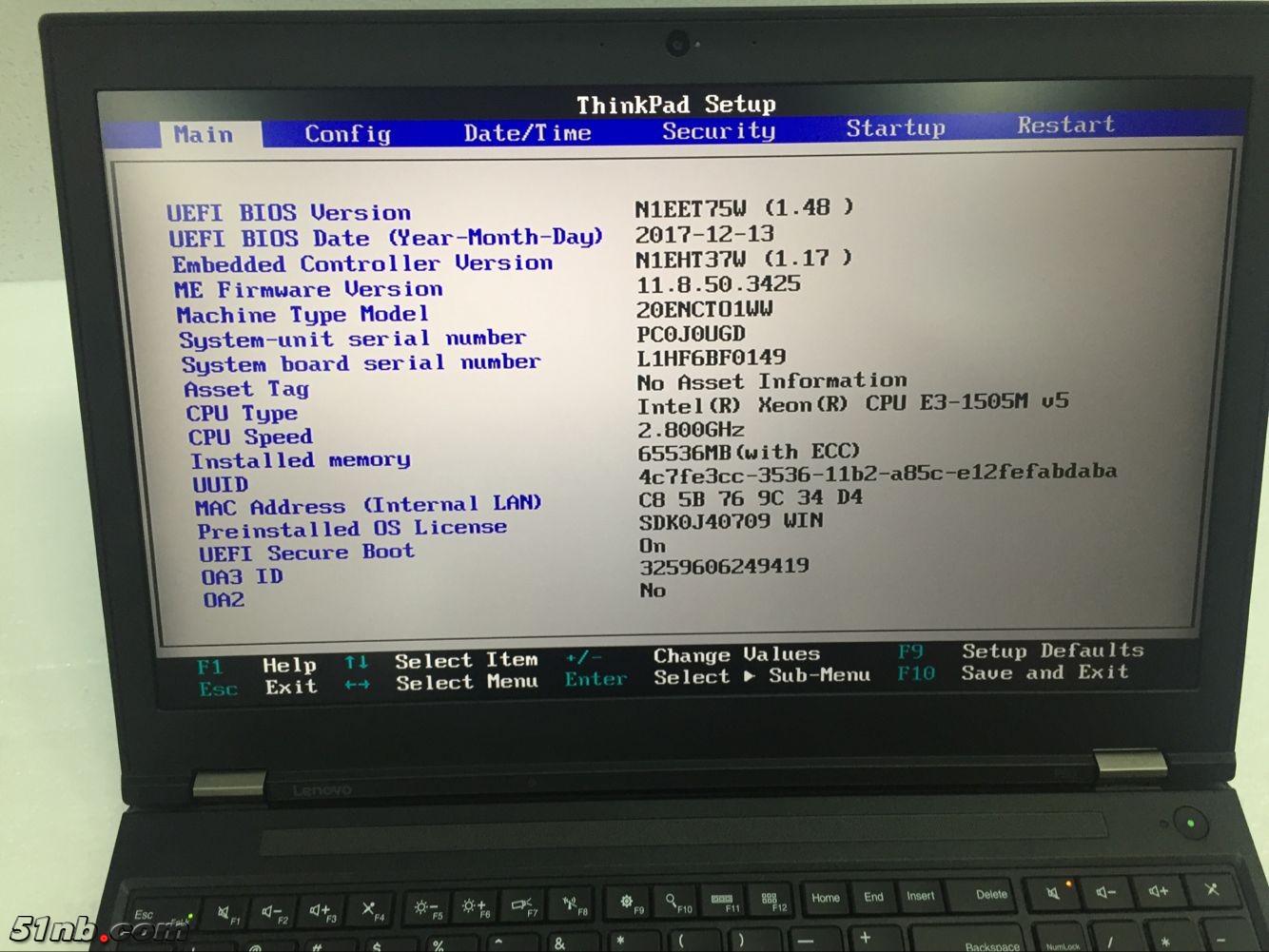
Task: Open the Date/Time tab
Action: 527,133
